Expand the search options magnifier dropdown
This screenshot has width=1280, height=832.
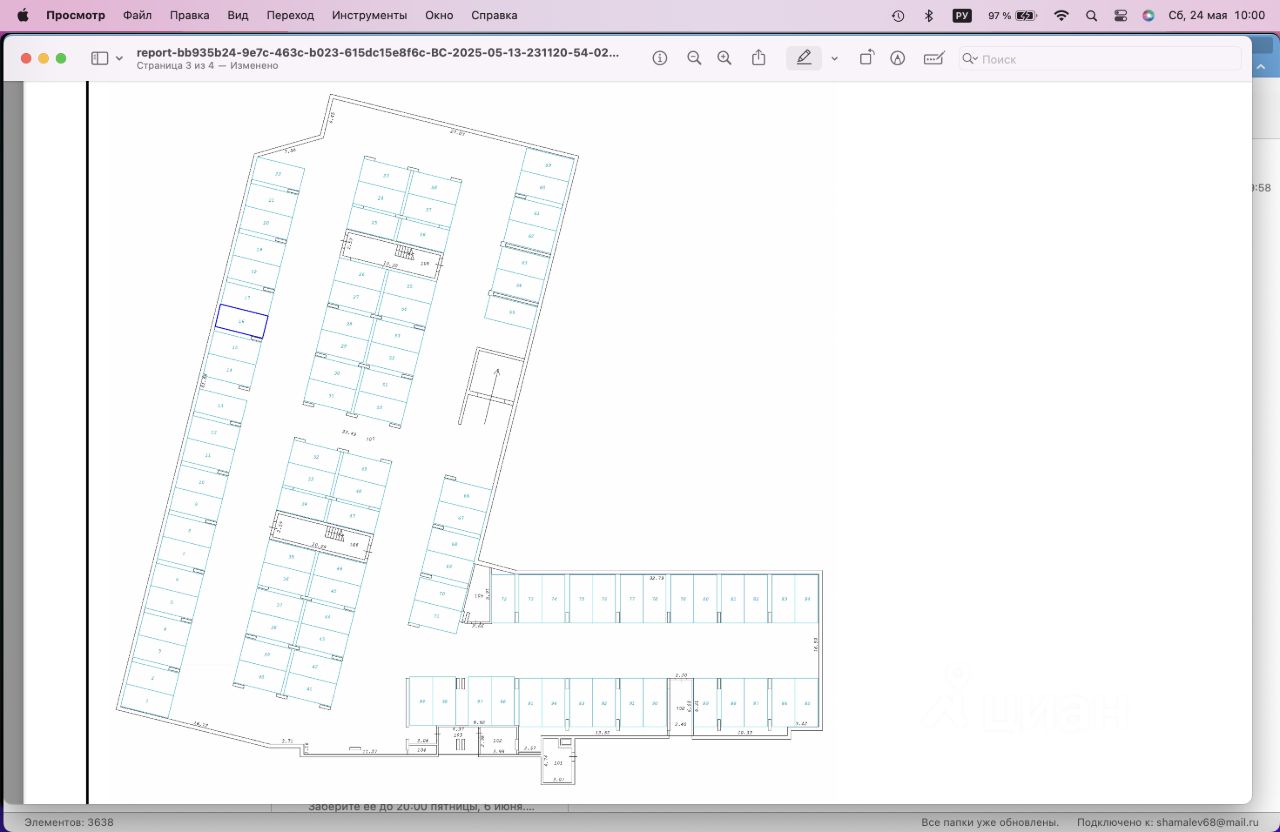coord(969,59)
